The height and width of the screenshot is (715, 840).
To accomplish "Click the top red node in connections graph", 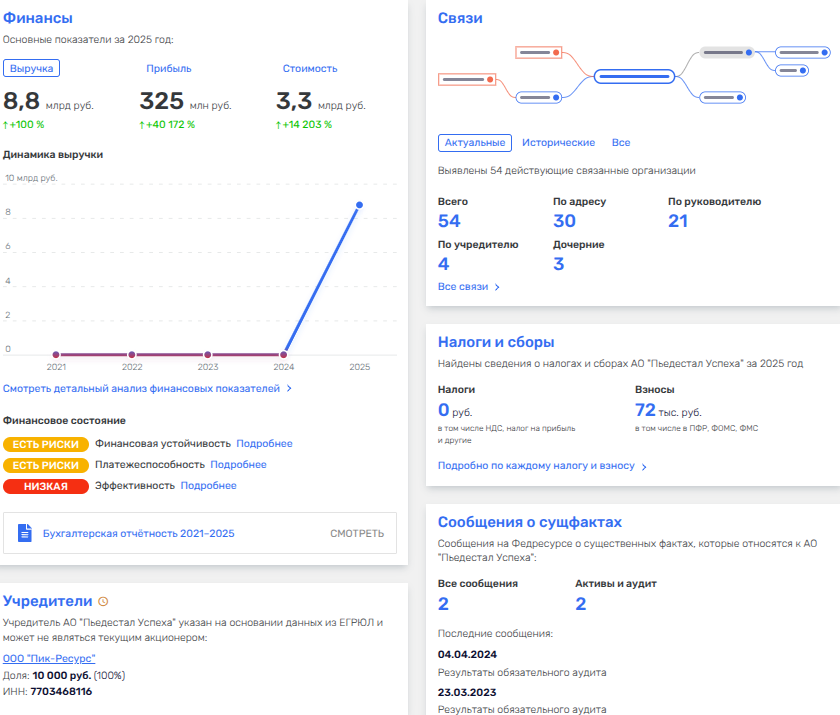I will [538, 52].
